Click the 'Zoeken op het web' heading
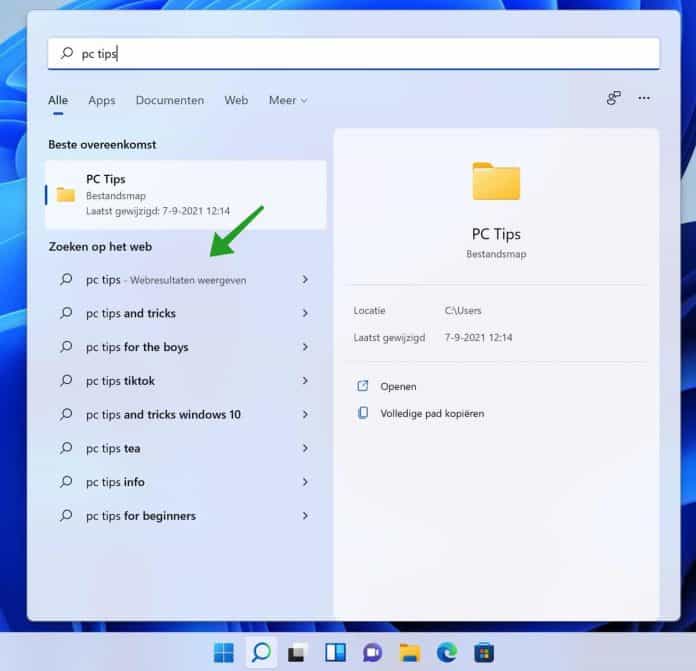The width and height of the screenshot is (696, 671). [100, 247]
